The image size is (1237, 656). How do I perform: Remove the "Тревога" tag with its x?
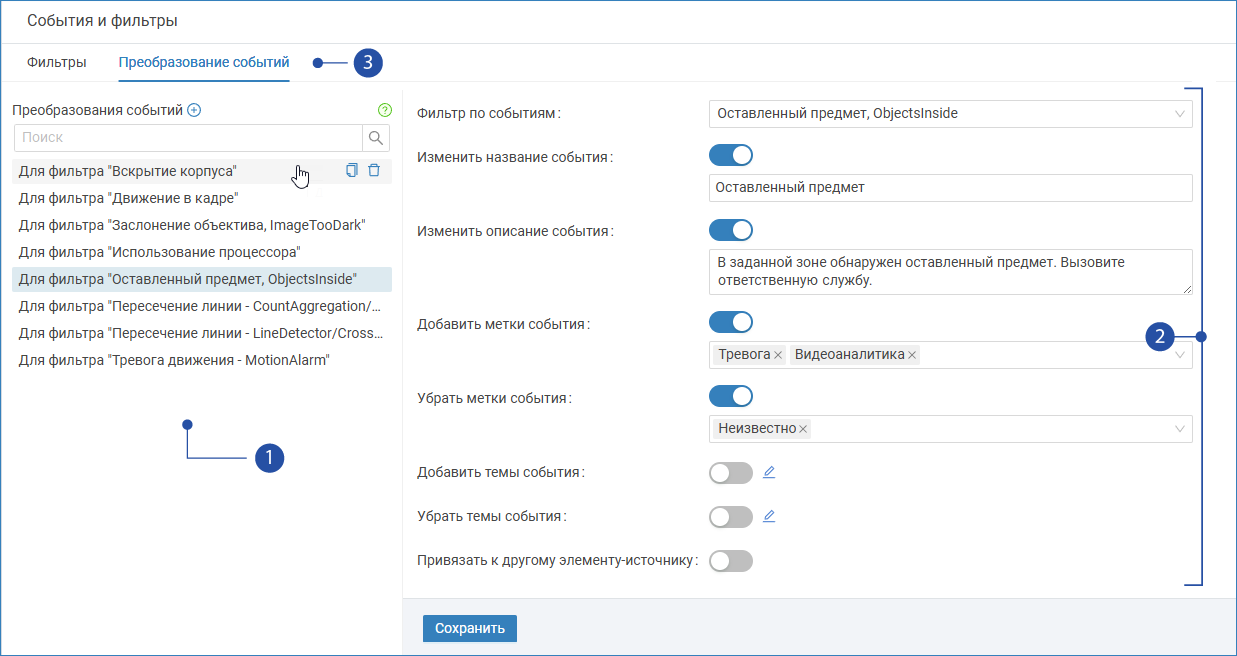click(778, 355)
